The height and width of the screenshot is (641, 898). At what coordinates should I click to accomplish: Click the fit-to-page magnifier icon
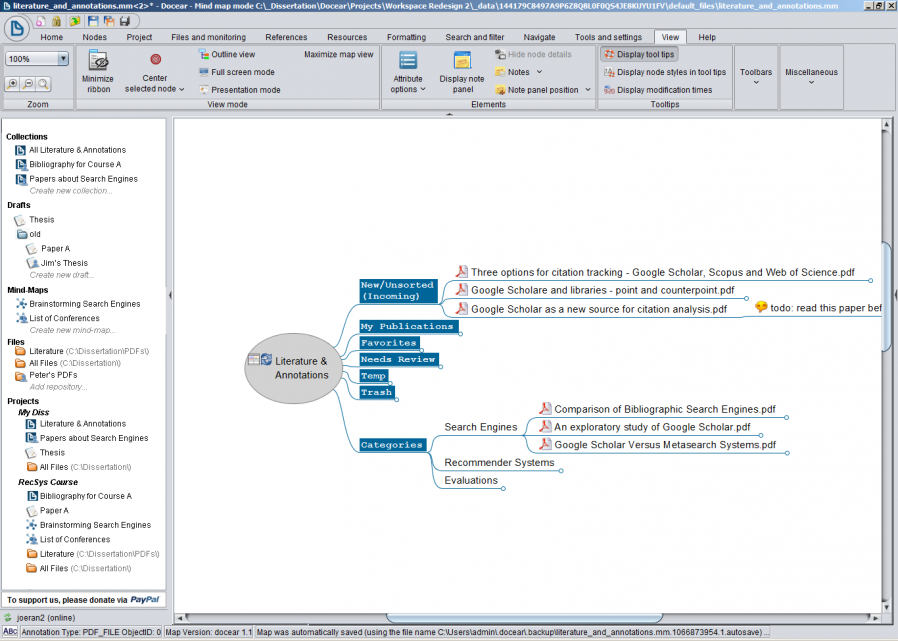(43, 84)
